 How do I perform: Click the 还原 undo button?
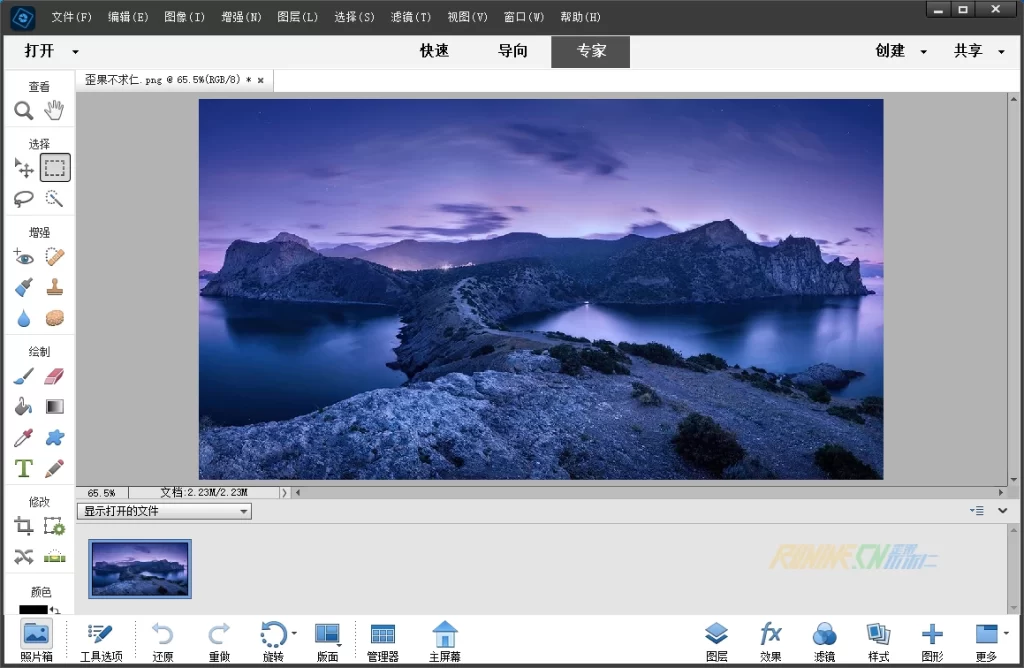[x=163, y=640]
